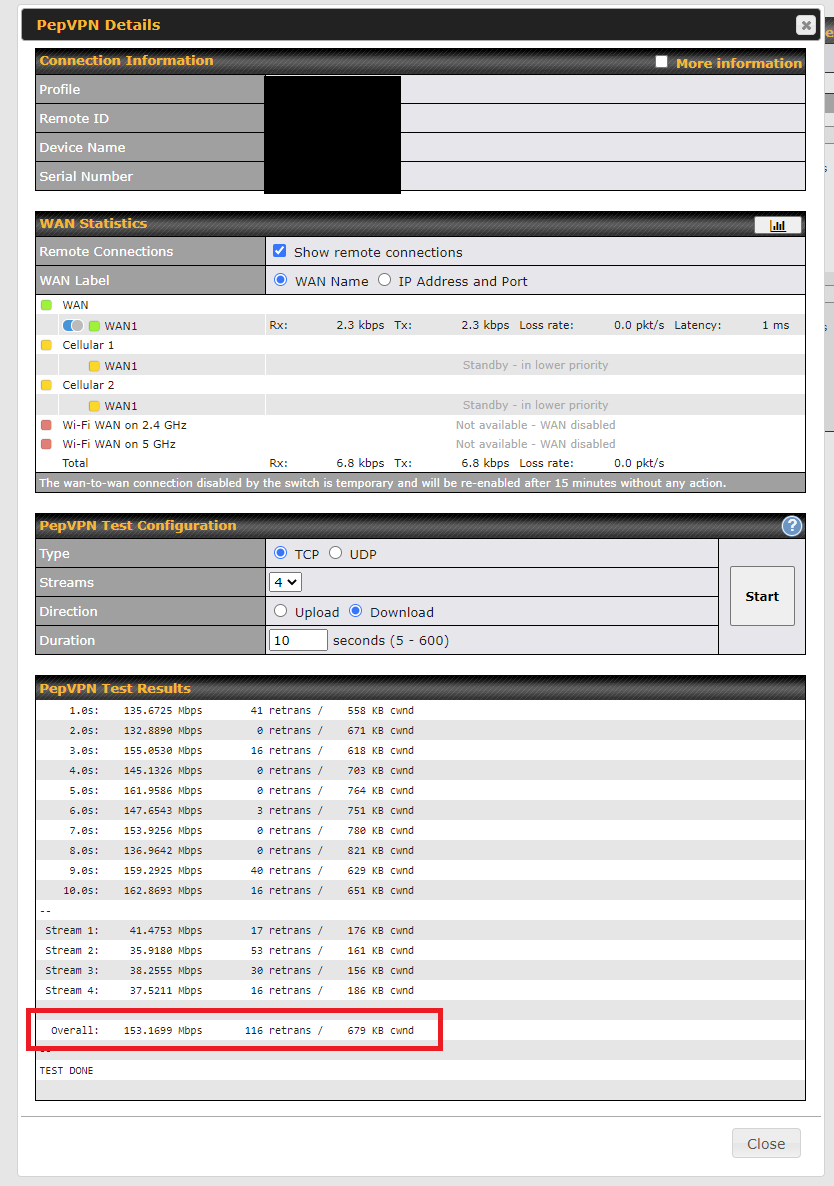Click the yellow Cellular 1 status icon
834x1186 pixels.
pos(46,345)
